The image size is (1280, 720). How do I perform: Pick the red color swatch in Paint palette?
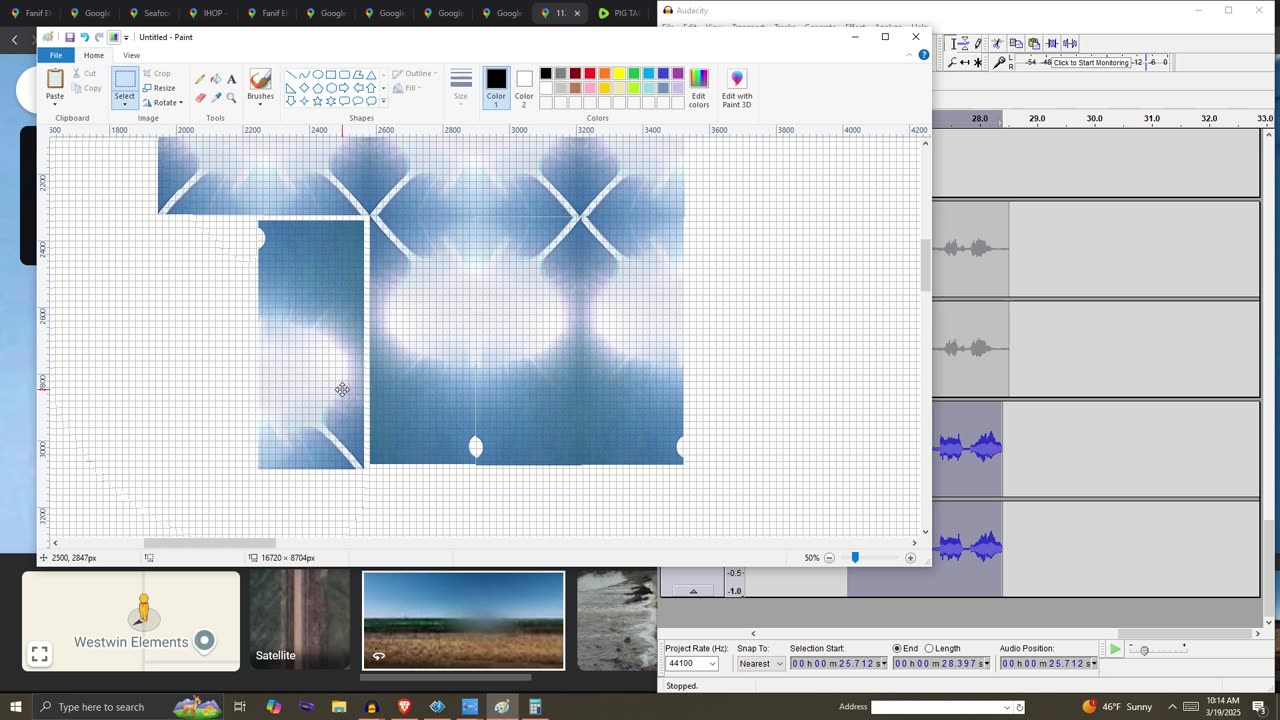click(590, 73)
